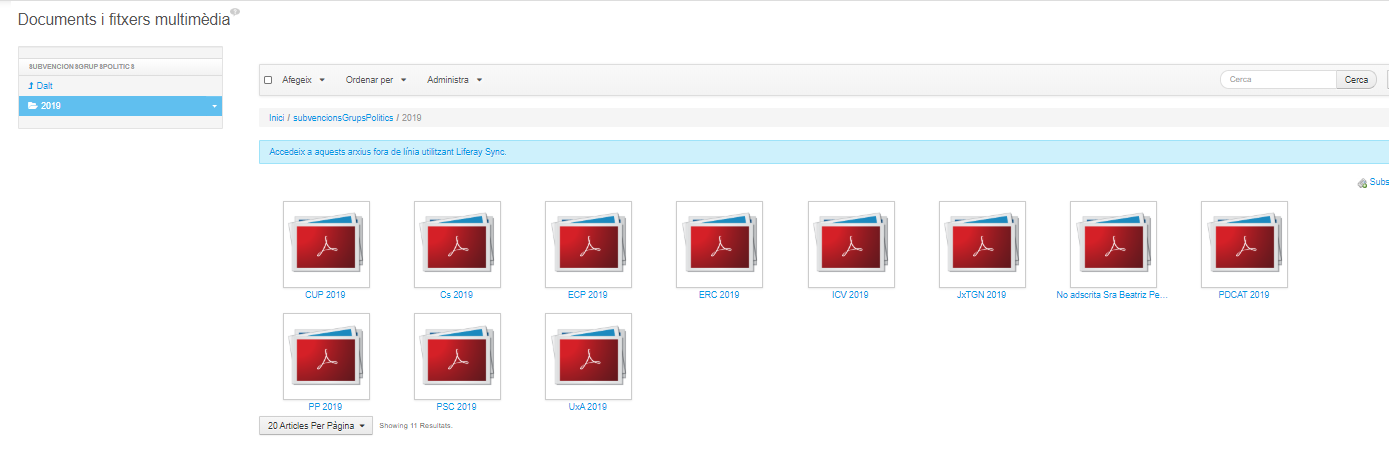Click the help icon beside the page title
The image size is (1389, 473).
coord(235,12)
